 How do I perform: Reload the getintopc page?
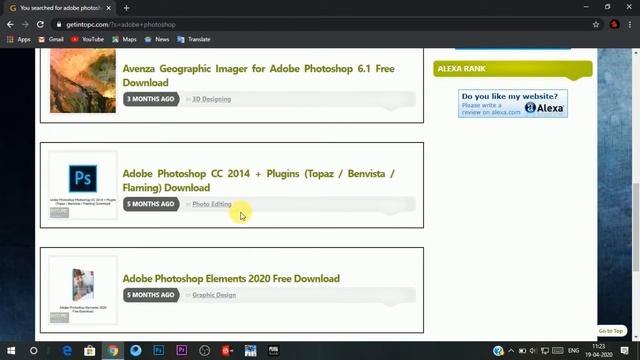point(40,24)
